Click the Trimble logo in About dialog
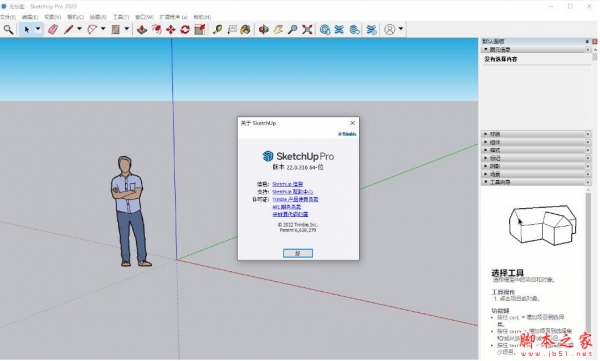Viewport: 600px width, 361px height. [x=347, y=134]
